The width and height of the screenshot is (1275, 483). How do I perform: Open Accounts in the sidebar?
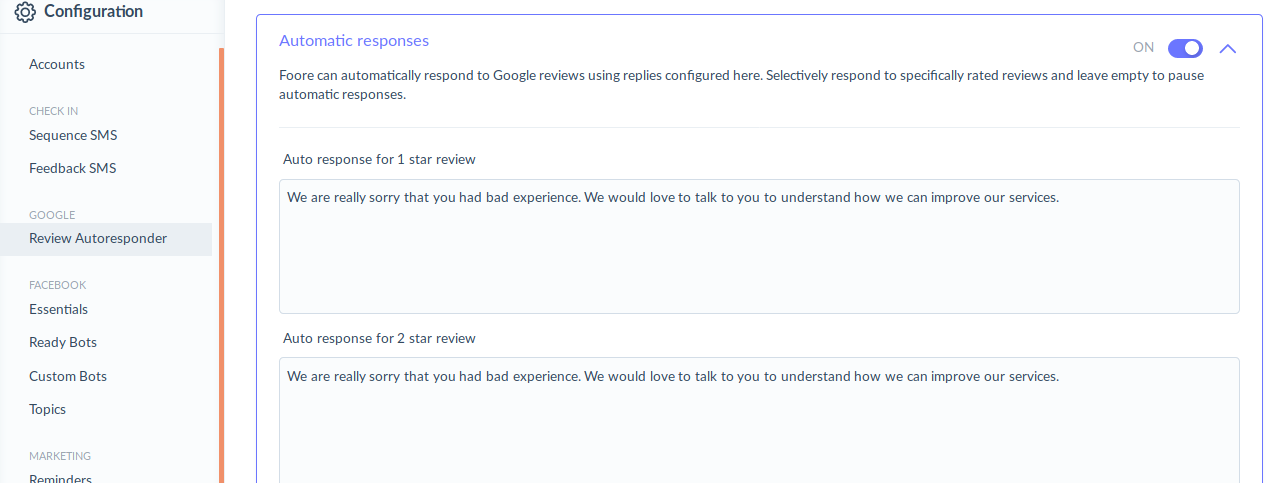[x=57, y=64]
